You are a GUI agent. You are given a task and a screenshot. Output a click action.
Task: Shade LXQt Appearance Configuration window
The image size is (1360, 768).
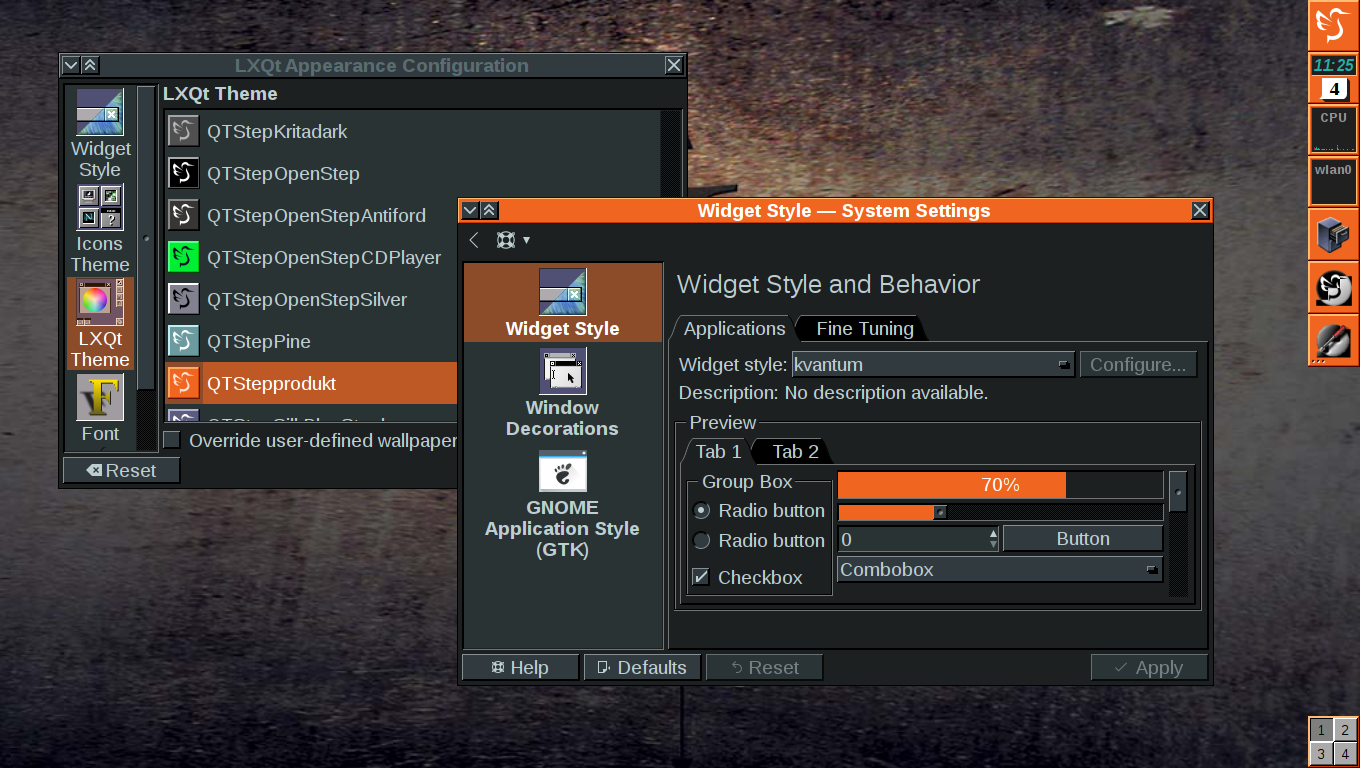click(x=90, y=65)
